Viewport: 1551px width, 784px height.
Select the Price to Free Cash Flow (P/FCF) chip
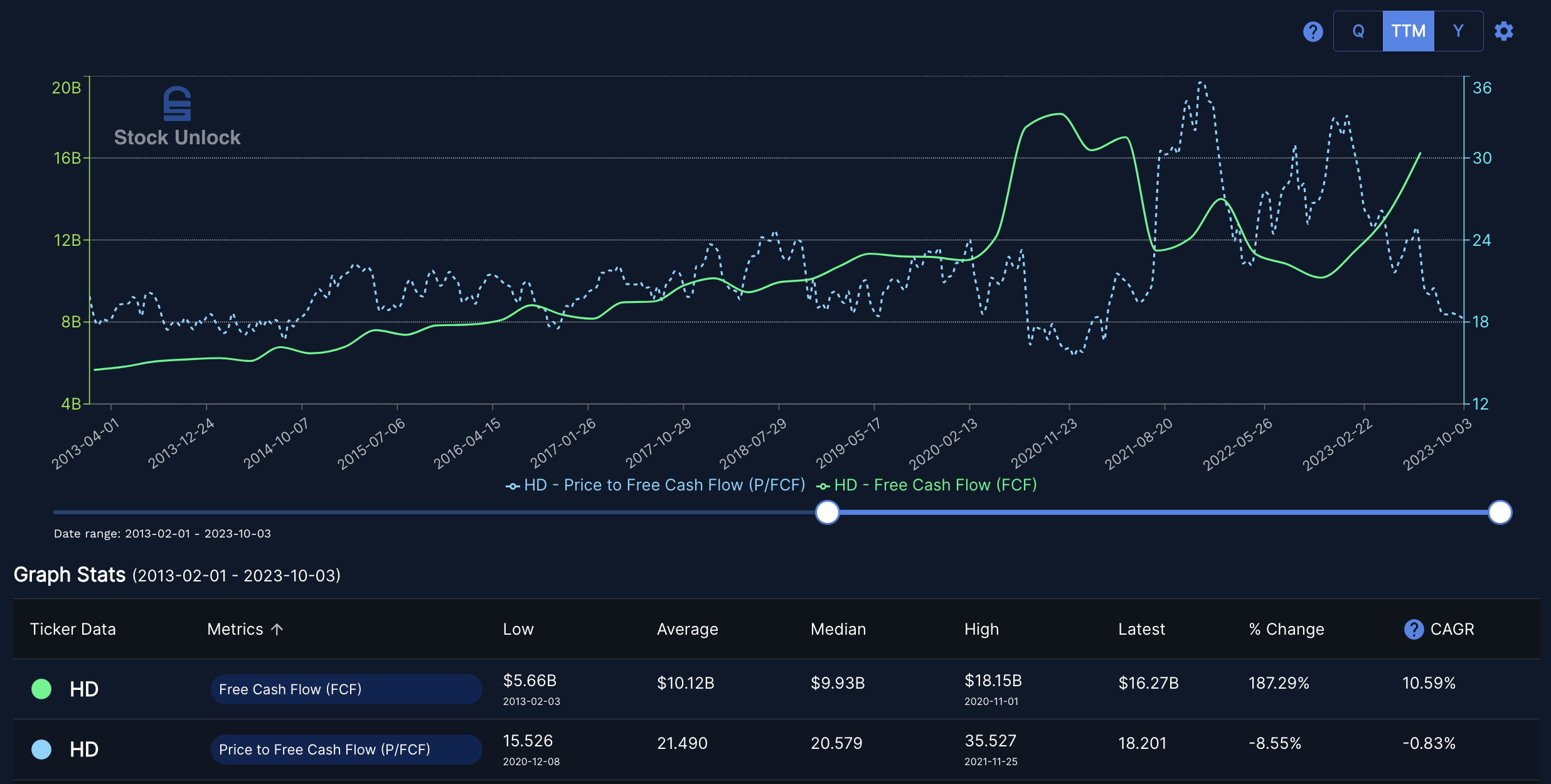(x=346, y=750)
